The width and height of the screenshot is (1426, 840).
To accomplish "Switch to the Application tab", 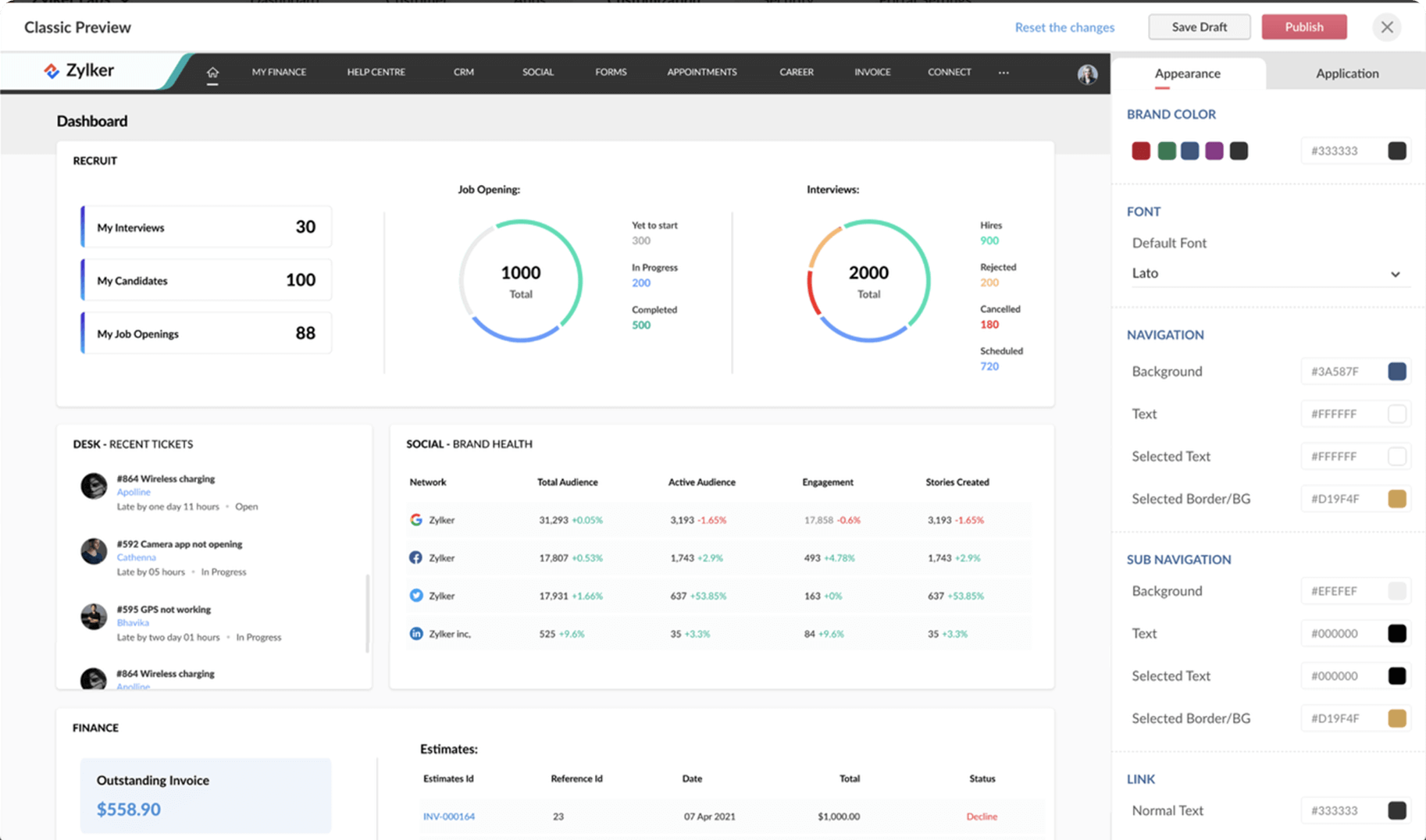I will click(x=1346, y=73).
